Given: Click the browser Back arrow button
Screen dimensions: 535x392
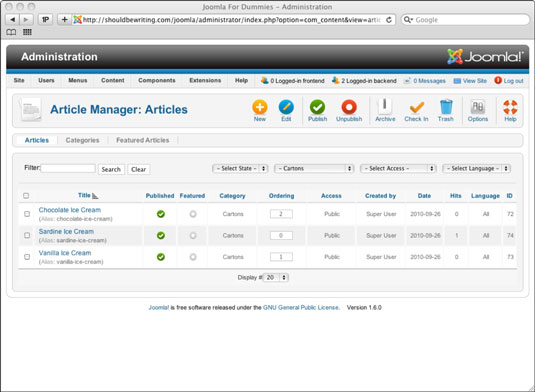Looking at the screenshot, I should (13, 19).
